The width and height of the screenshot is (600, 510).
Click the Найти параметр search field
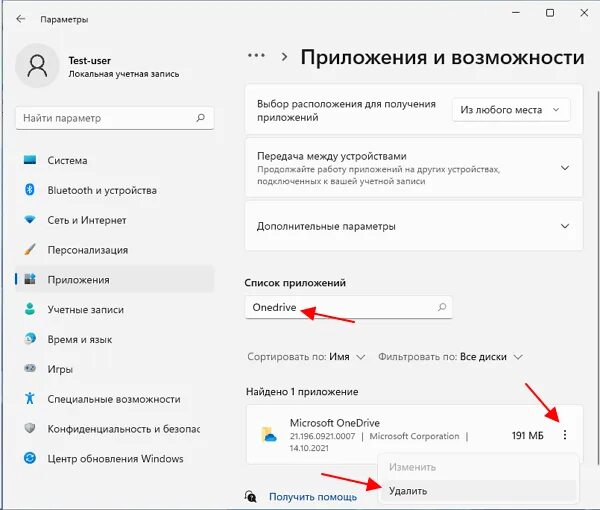tap(114, 118)
